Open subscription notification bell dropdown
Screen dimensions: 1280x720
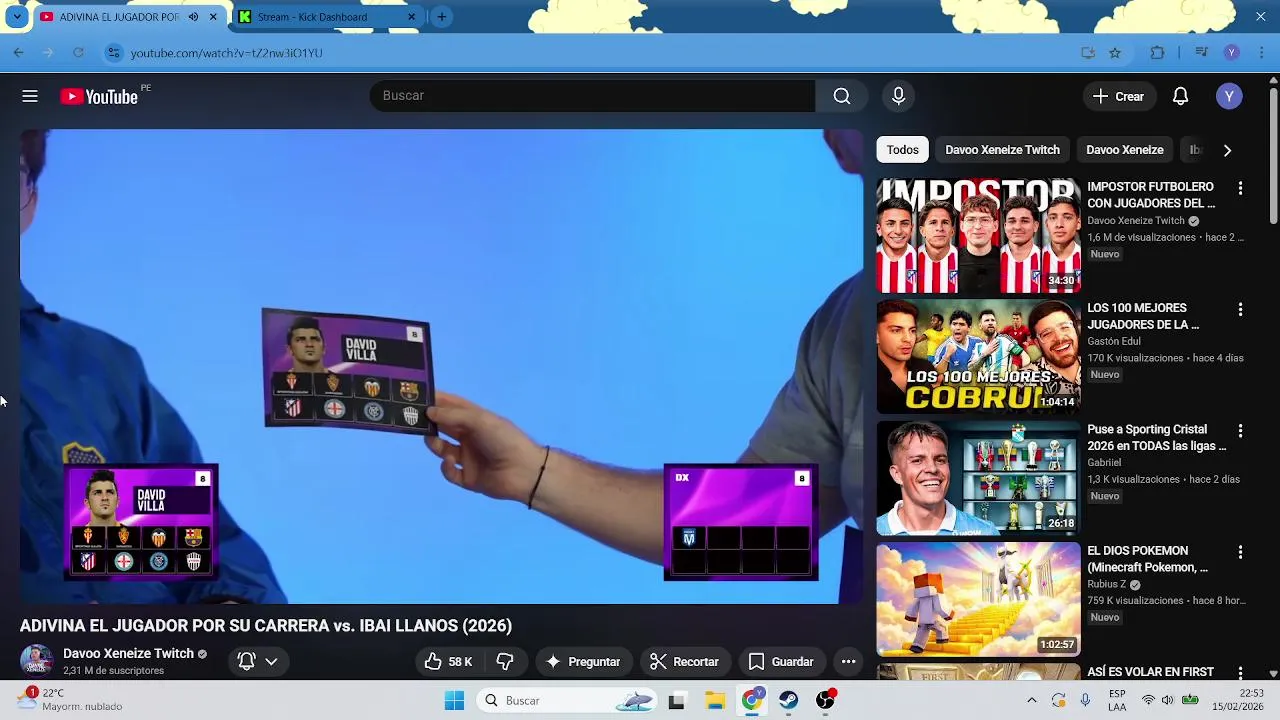coord(257,662)
